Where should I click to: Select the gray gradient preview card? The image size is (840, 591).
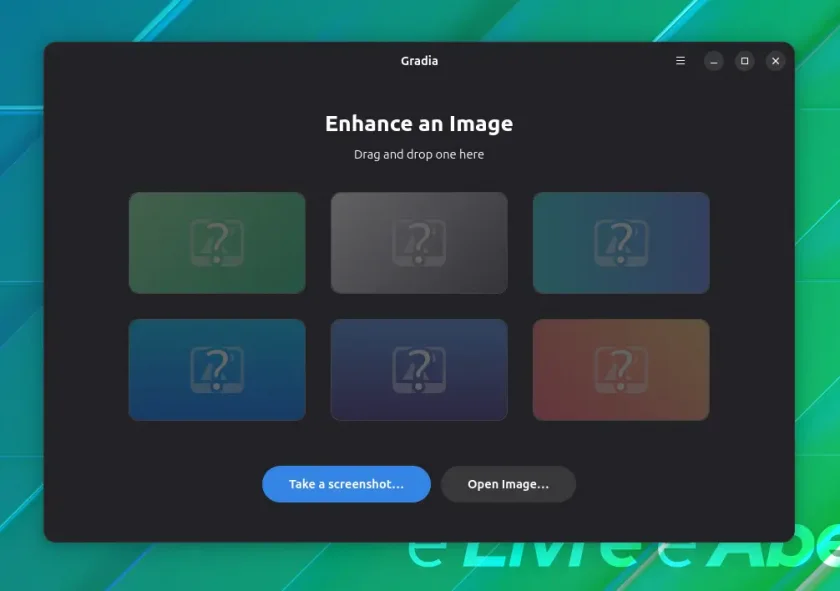419,243
